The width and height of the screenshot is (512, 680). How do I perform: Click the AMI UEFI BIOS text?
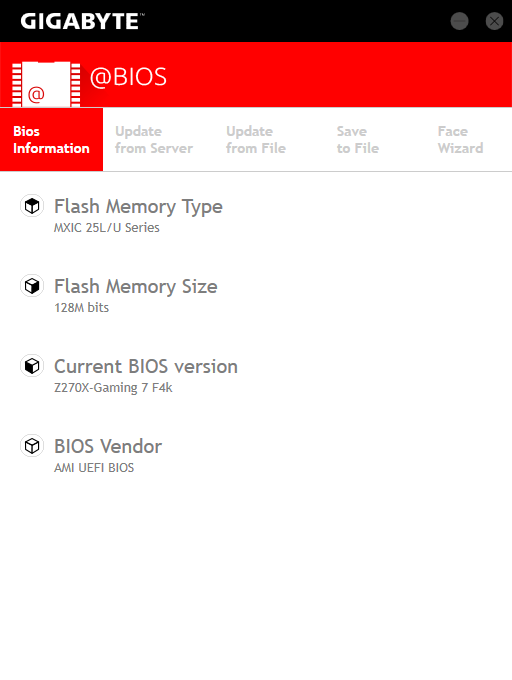click(x=94, y=468)
